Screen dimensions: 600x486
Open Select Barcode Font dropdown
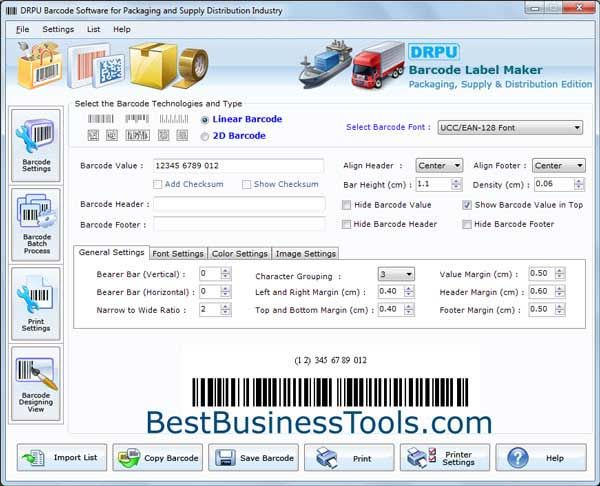point(510,127)
